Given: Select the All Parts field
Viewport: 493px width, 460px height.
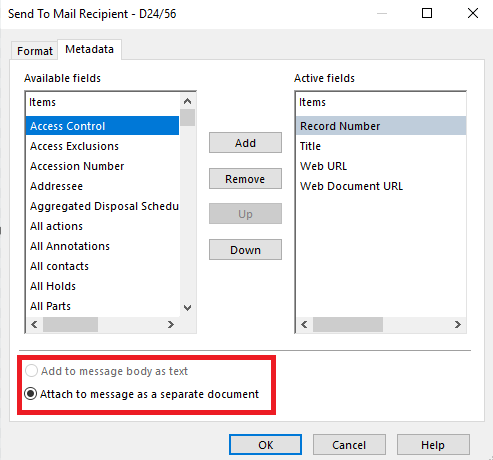Looking at the screenshot, I should 102,306.
